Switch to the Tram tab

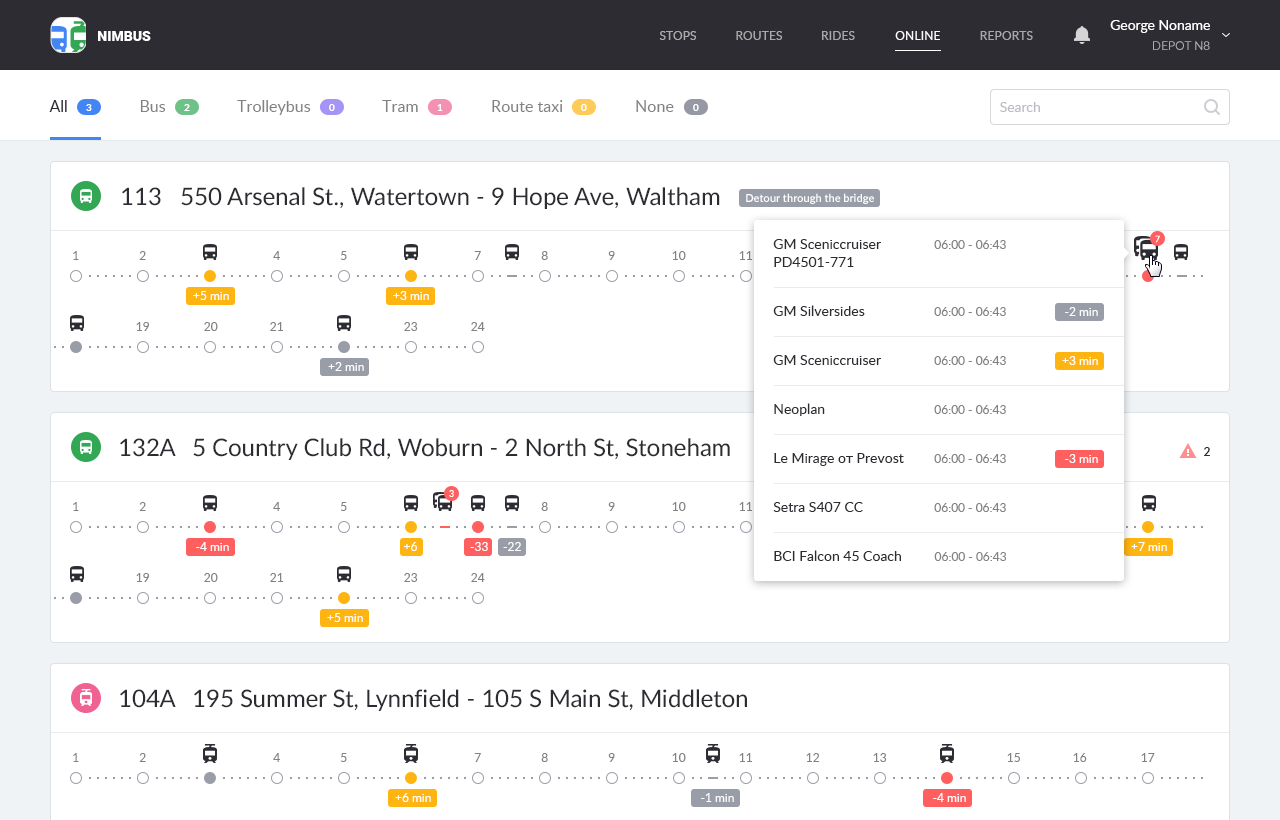pos(400,107)
